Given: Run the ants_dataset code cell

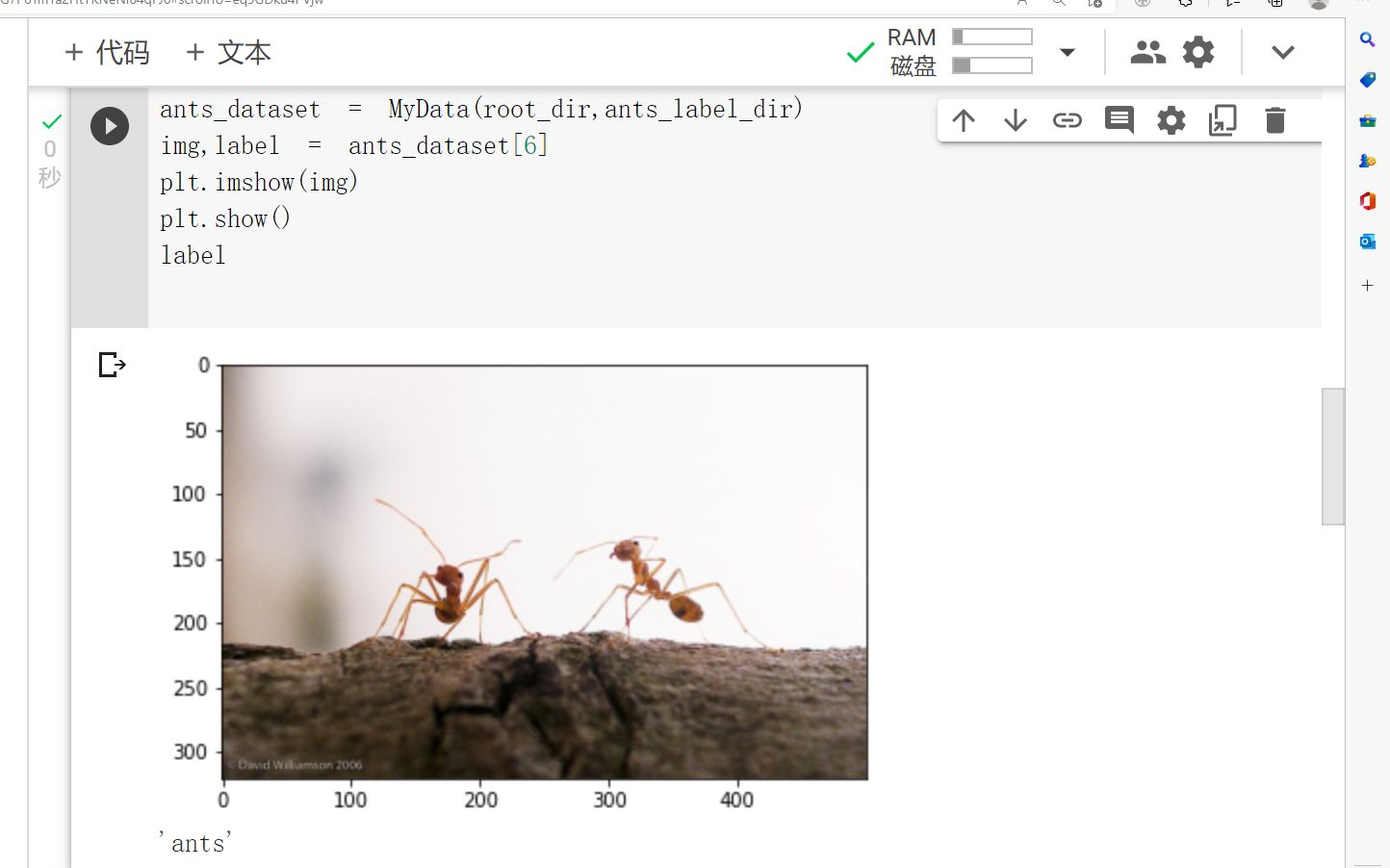Looking at the screenshot, I should coord(110,126).
